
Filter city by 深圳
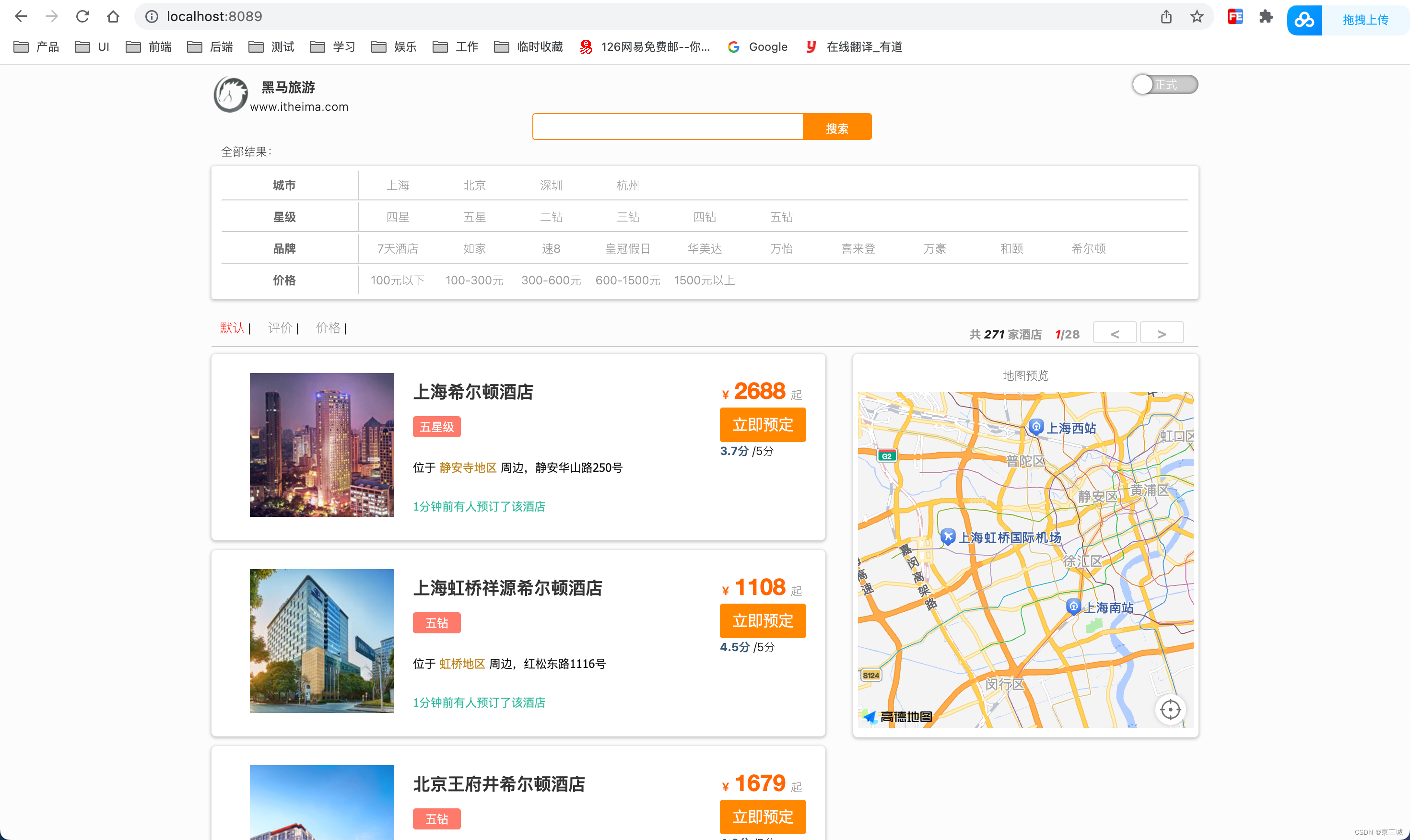pos(552,185)
